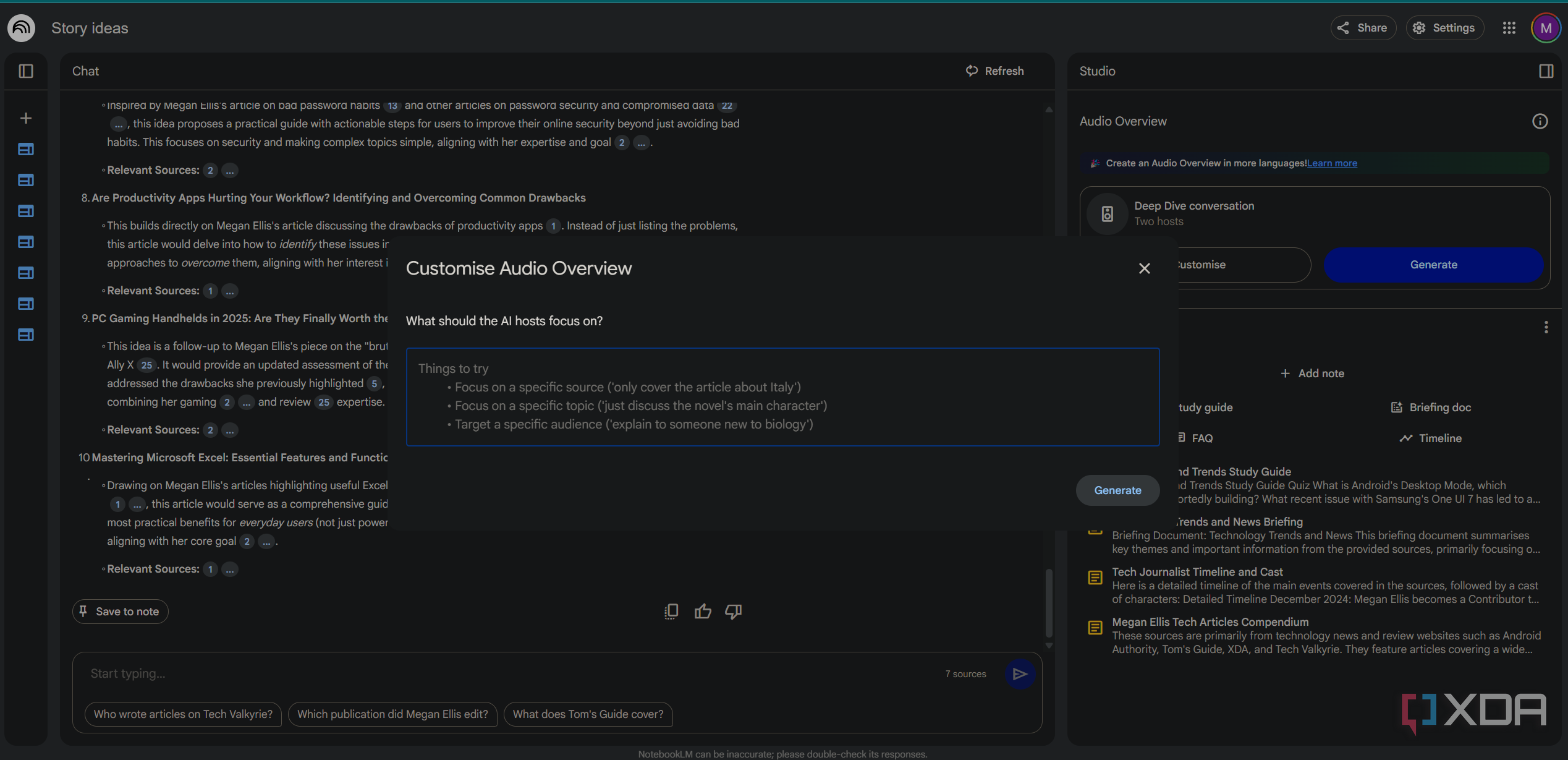The width and height of the screenshot is (1568, 760).
Task: Close the Customise Audio Overview dialog
Action: [x=1144, y=268]
